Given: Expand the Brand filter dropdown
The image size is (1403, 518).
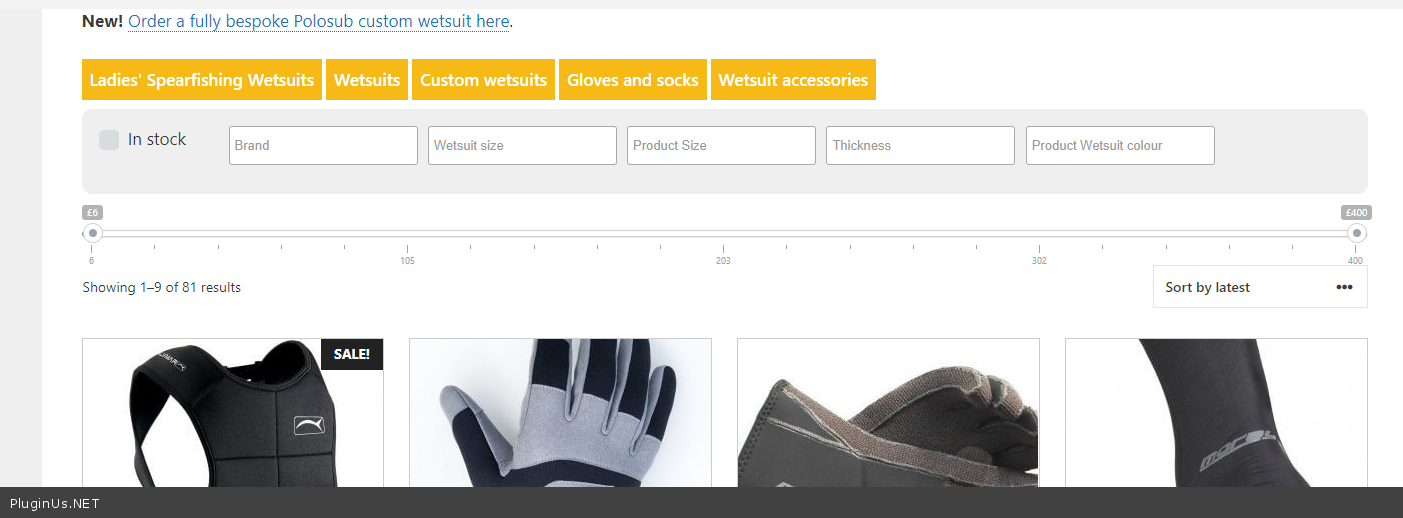Looking at the screenshot, I should tap(323, 145).
